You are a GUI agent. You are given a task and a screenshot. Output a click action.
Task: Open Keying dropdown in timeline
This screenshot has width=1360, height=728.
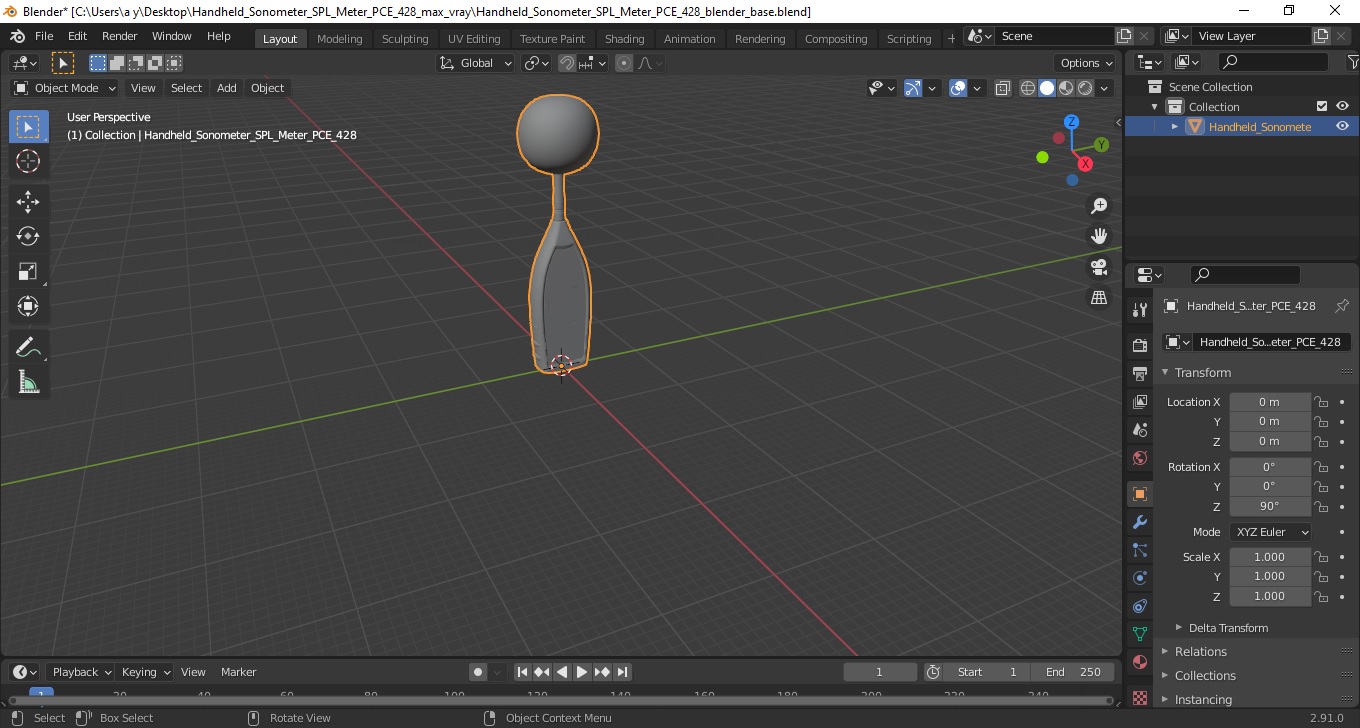[x=145, y=672]
